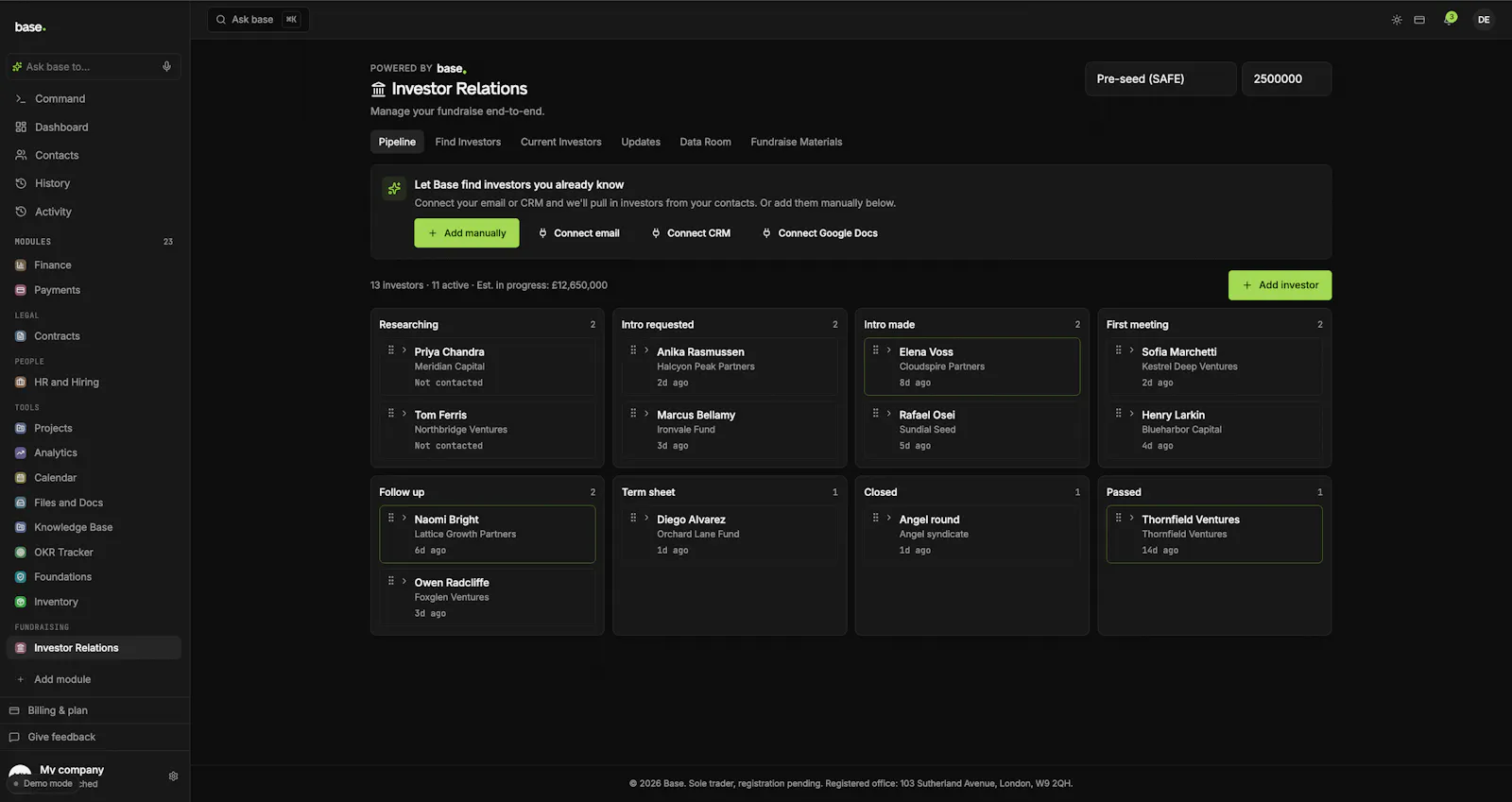
Task: Expand the Diego Alvarez card chevron
Action: (646, 519)
